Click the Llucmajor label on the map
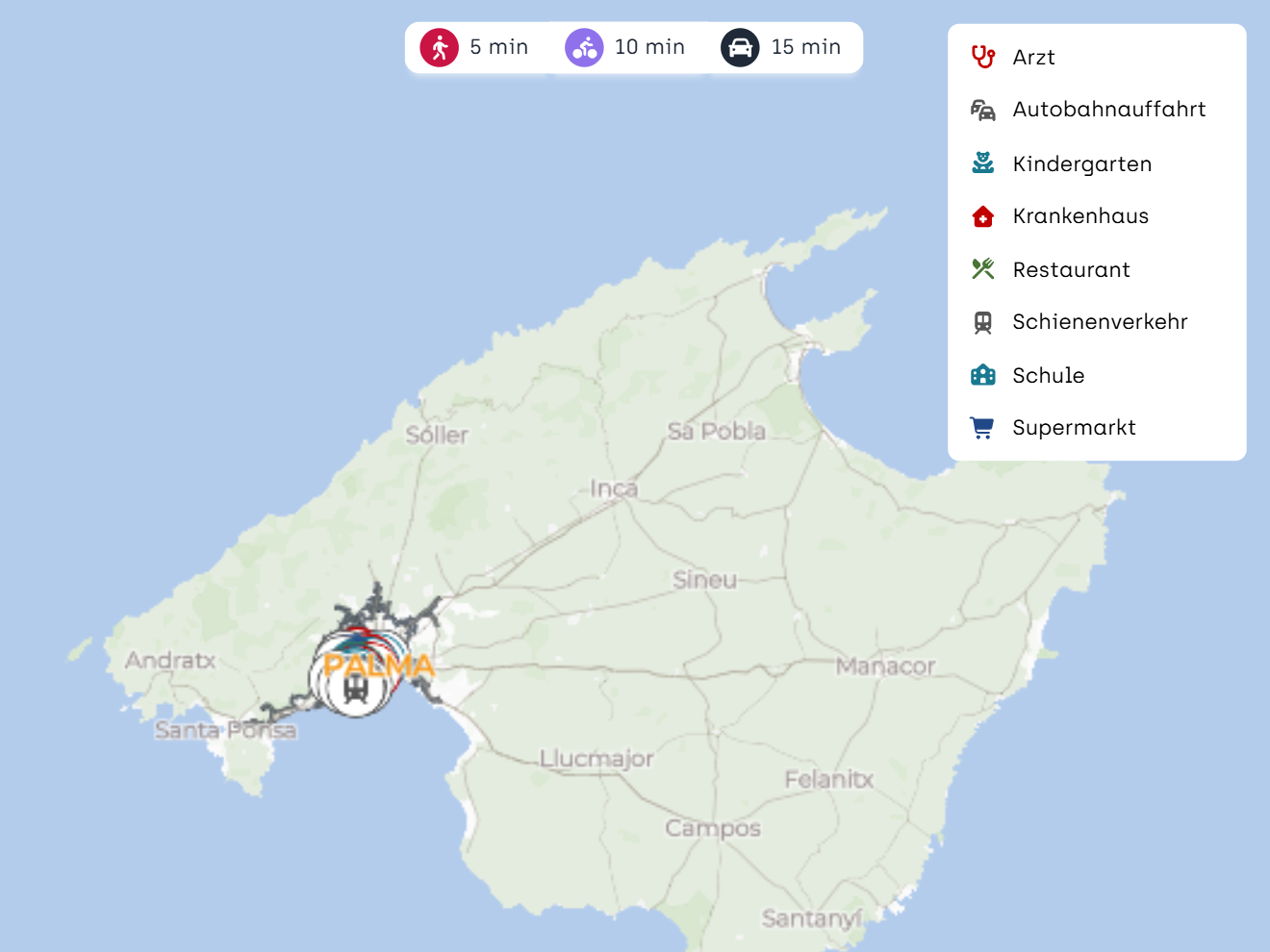 596,759
